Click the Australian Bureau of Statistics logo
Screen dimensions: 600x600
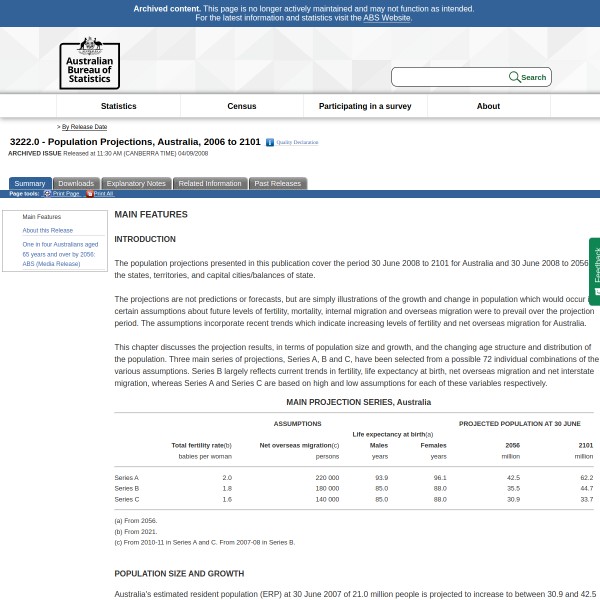click(x=89, y=63)
